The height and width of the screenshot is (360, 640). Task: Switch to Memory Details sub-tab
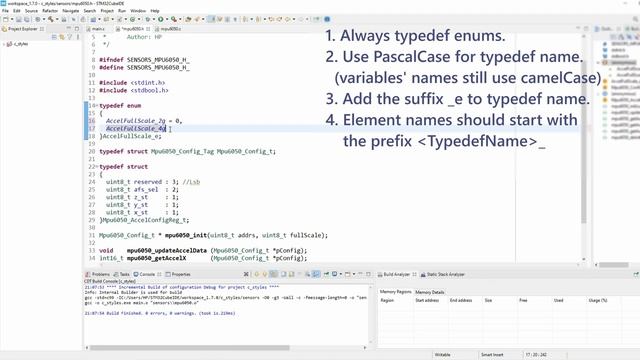click(429, 292)
